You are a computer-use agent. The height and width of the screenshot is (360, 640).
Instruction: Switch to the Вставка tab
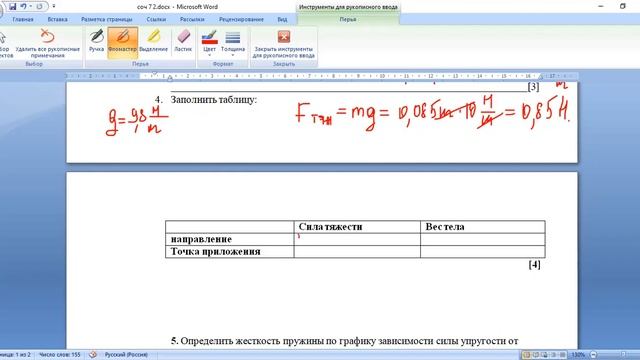pyautogui.click(x=57, y=19)
